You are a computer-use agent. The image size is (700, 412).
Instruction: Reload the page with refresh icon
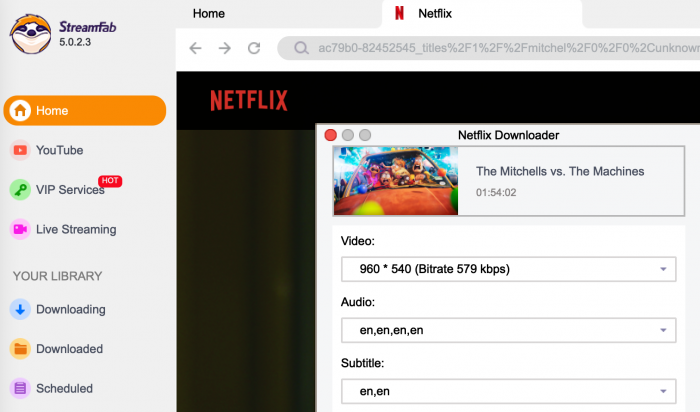click(254, 48)
